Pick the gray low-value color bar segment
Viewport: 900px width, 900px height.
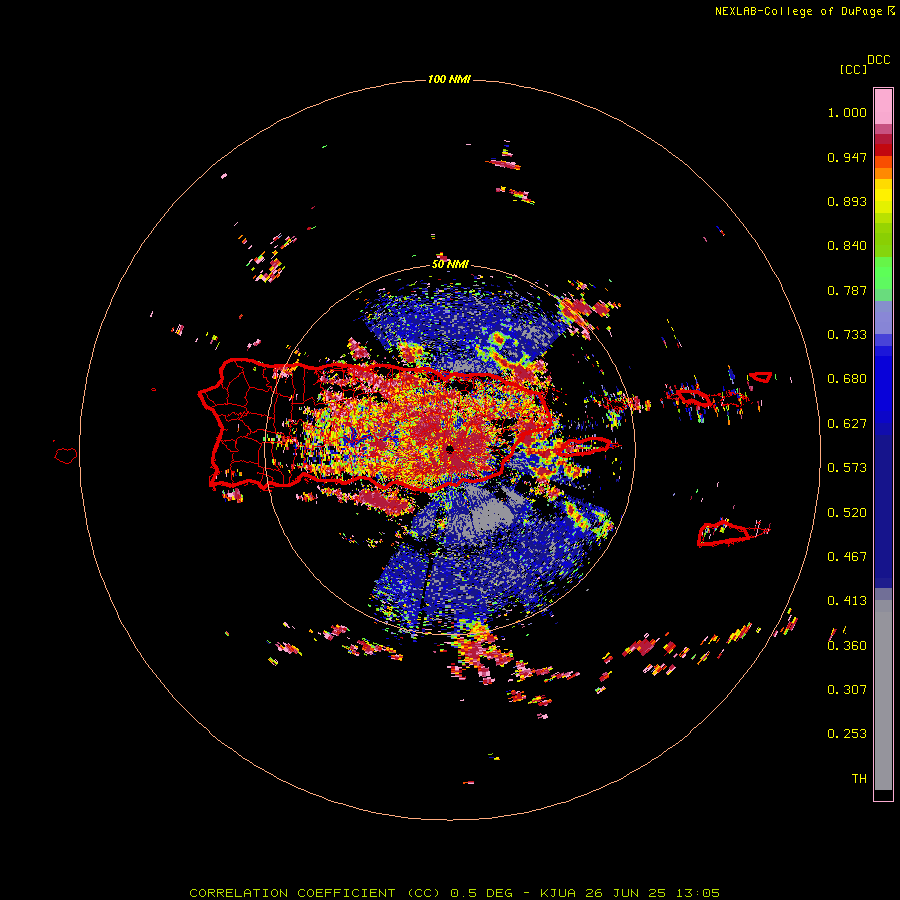pos(883,700)
